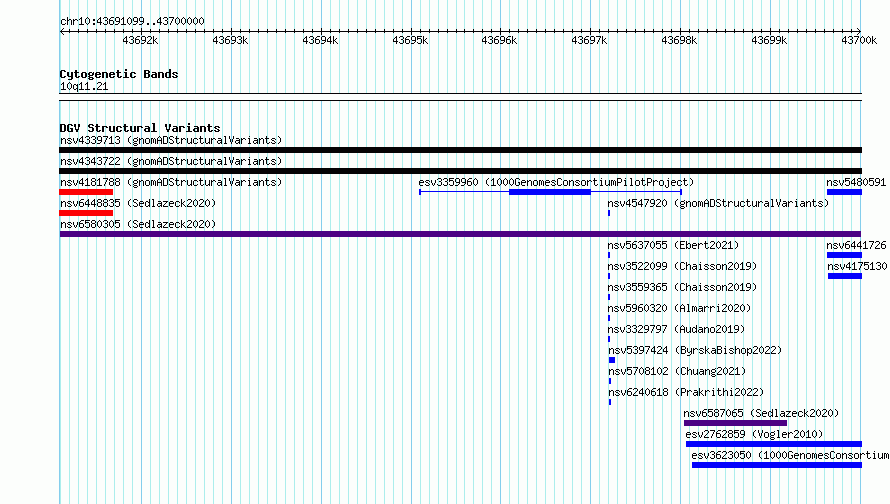
Task: Click the chr10:43691099..43700000 coordinates label
Action: (x=132, y=21)
